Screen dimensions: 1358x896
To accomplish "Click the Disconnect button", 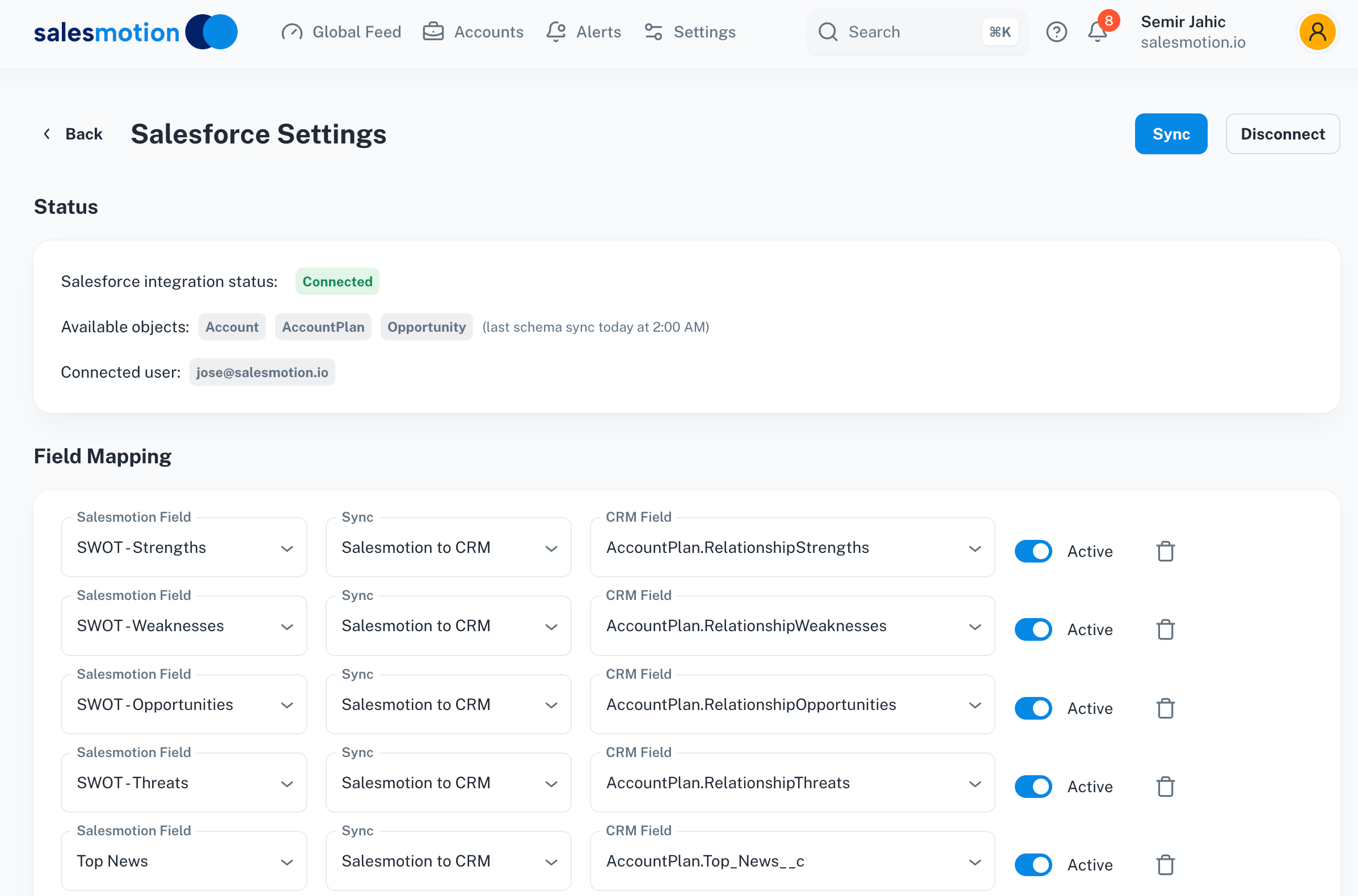I will point(1283,134).
